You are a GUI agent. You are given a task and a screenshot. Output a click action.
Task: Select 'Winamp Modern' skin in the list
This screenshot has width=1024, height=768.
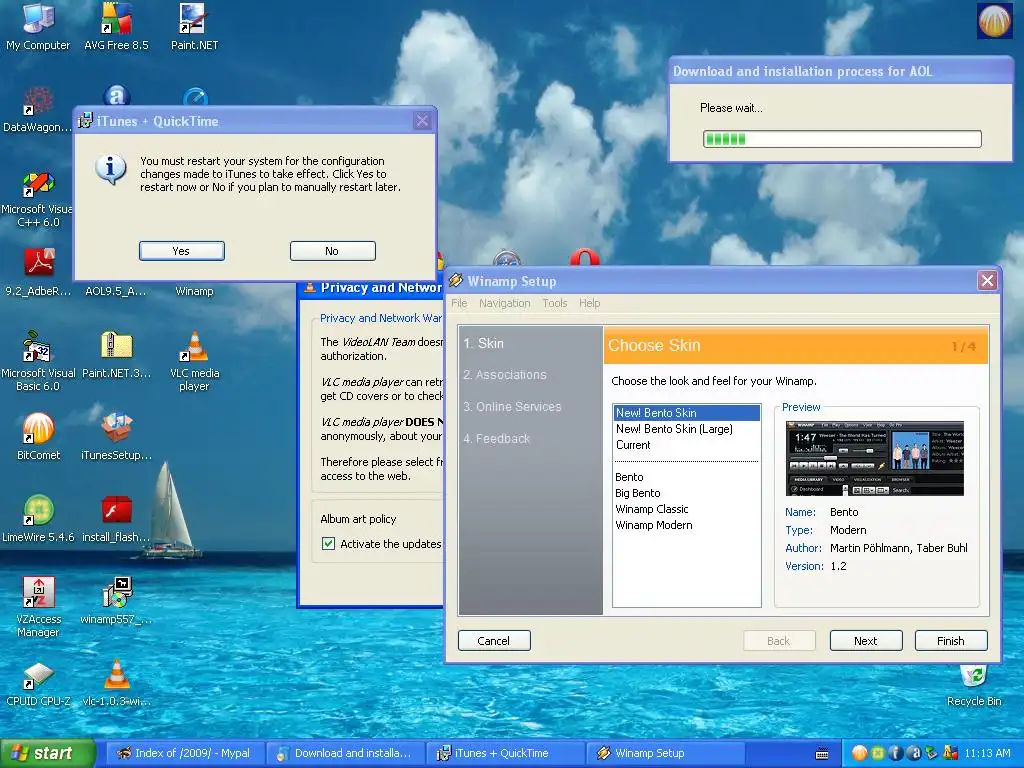(x=686, y=525)
